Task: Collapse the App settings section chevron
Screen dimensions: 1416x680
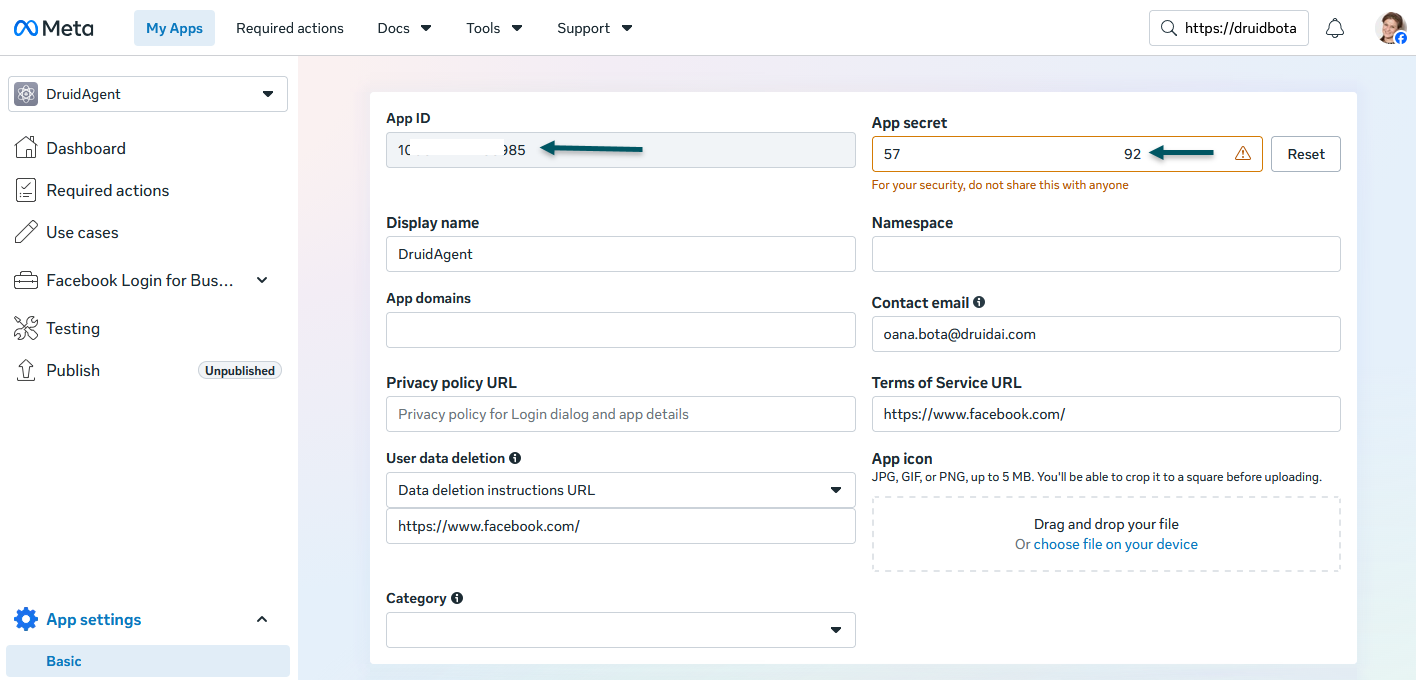Action: click(262, 619)
